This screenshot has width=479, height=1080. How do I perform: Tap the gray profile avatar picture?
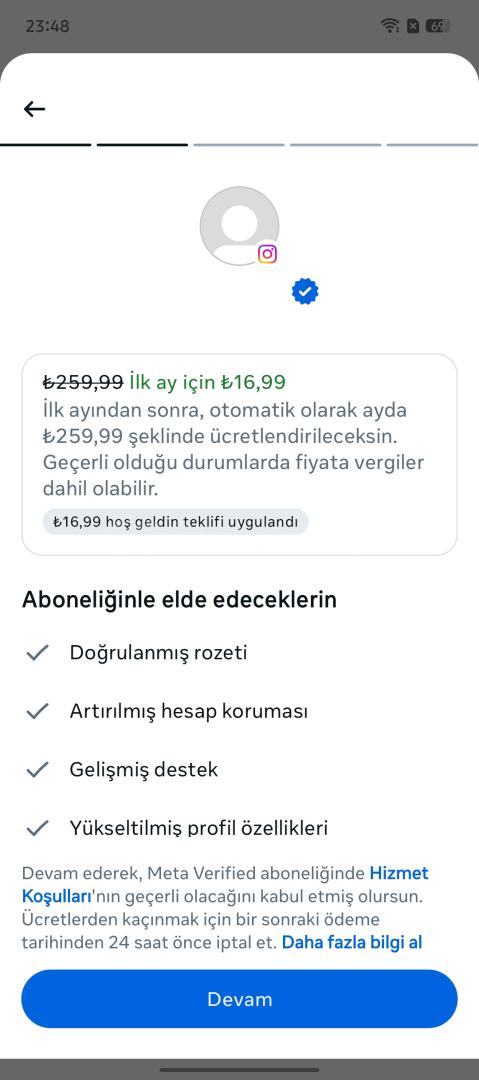(239, 226)
